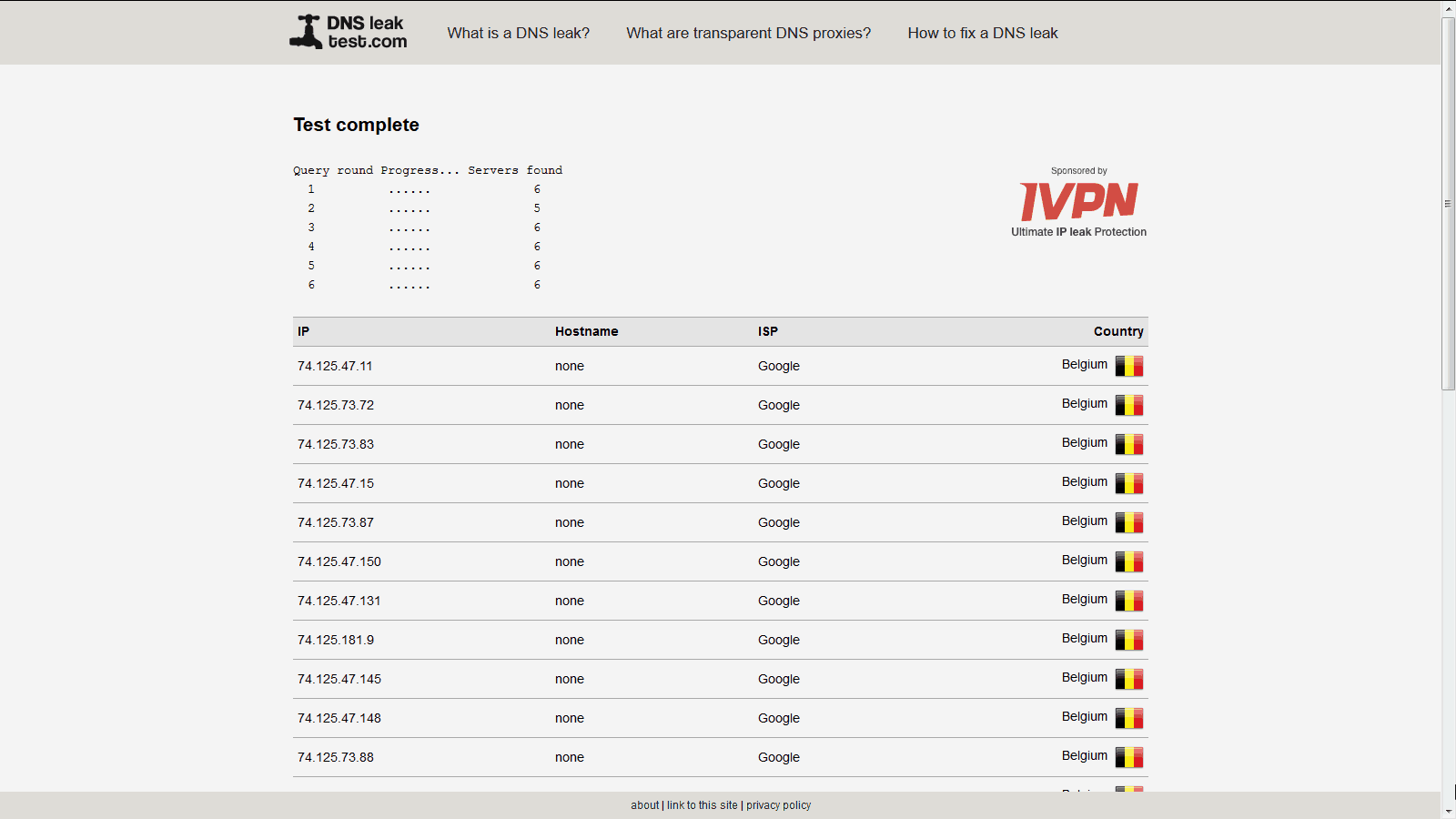
Task: Click Belgium flag in 74.125.47.131 row
Action: click(1129, 601)
